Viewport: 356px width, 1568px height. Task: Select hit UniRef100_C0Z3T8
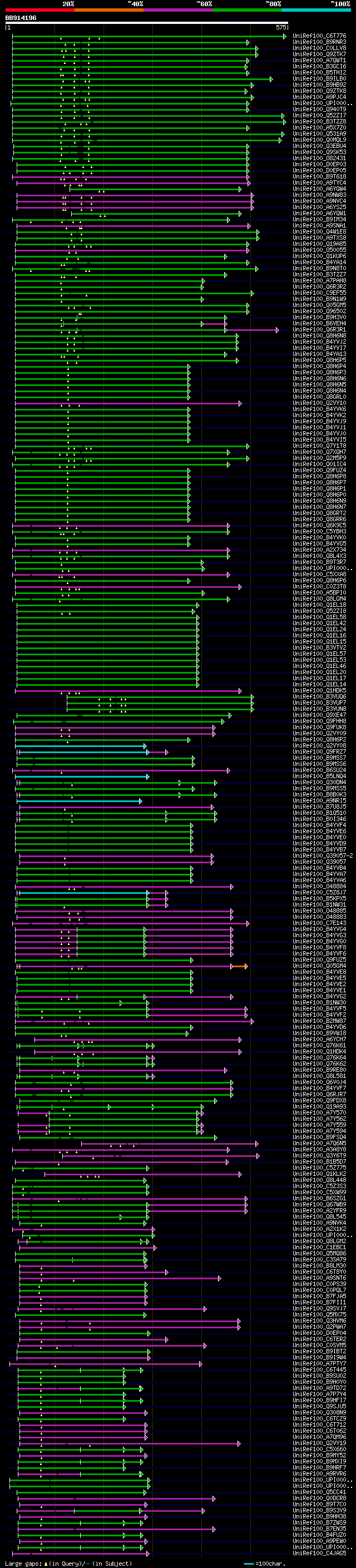319,587
